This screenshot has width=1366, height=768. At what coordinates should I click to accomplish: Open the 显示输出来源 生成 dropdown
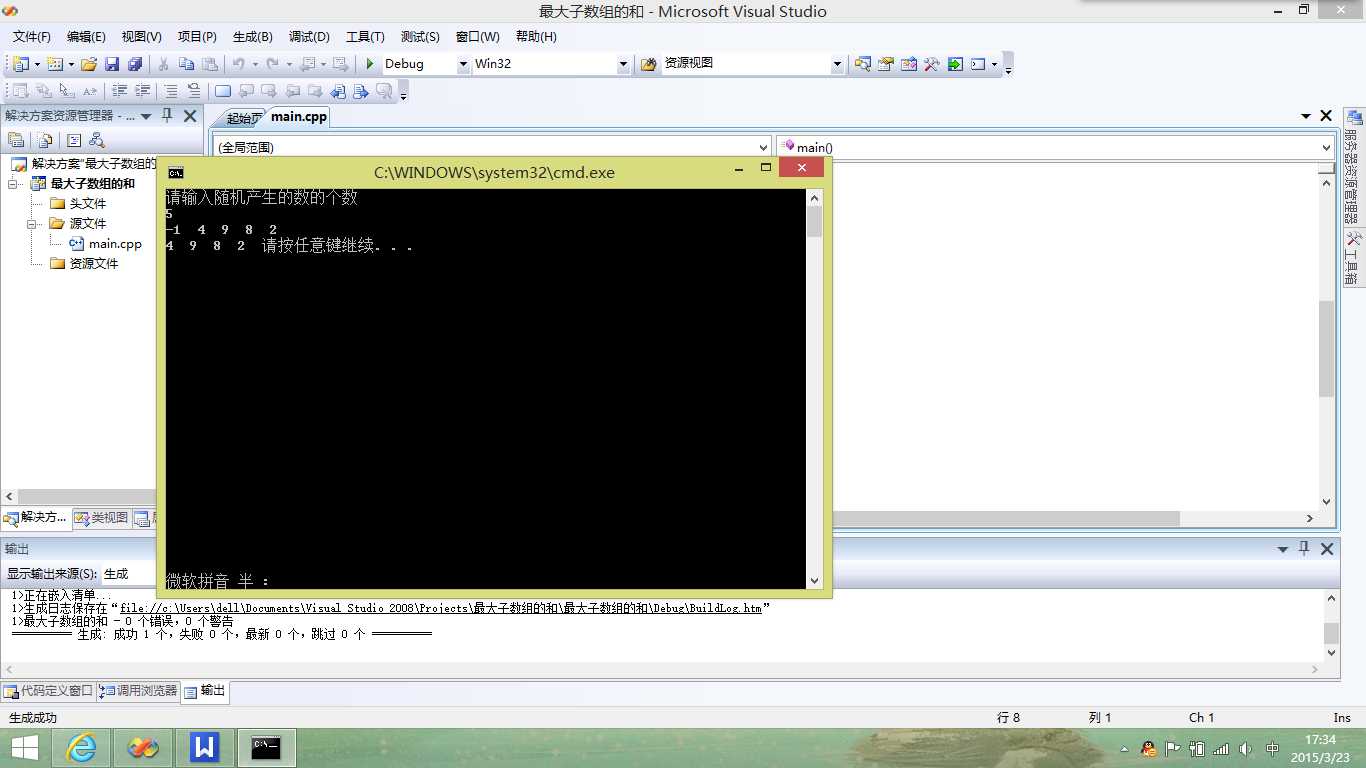point(127,574)
